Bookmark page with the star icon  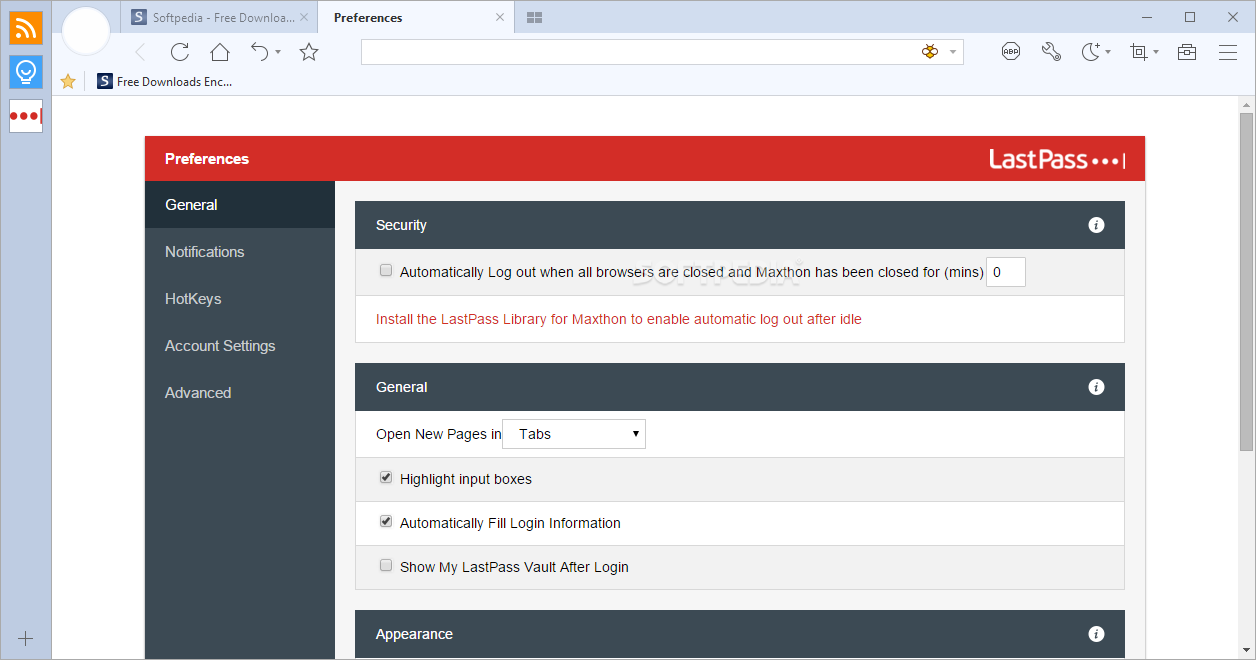(309, 52)
